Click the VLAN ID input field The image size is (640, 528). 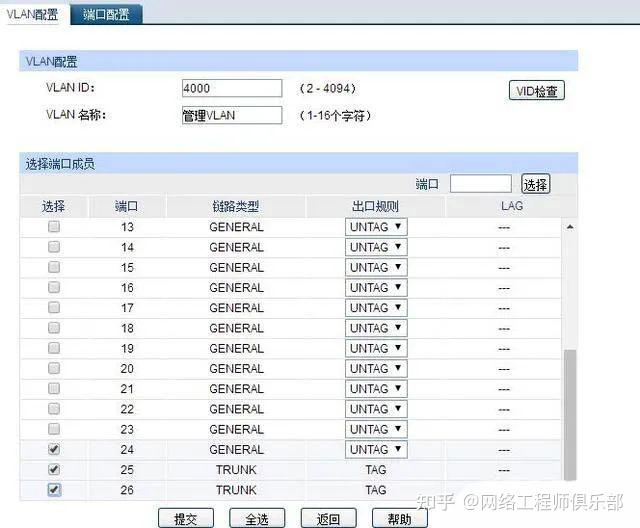point(232,88)
